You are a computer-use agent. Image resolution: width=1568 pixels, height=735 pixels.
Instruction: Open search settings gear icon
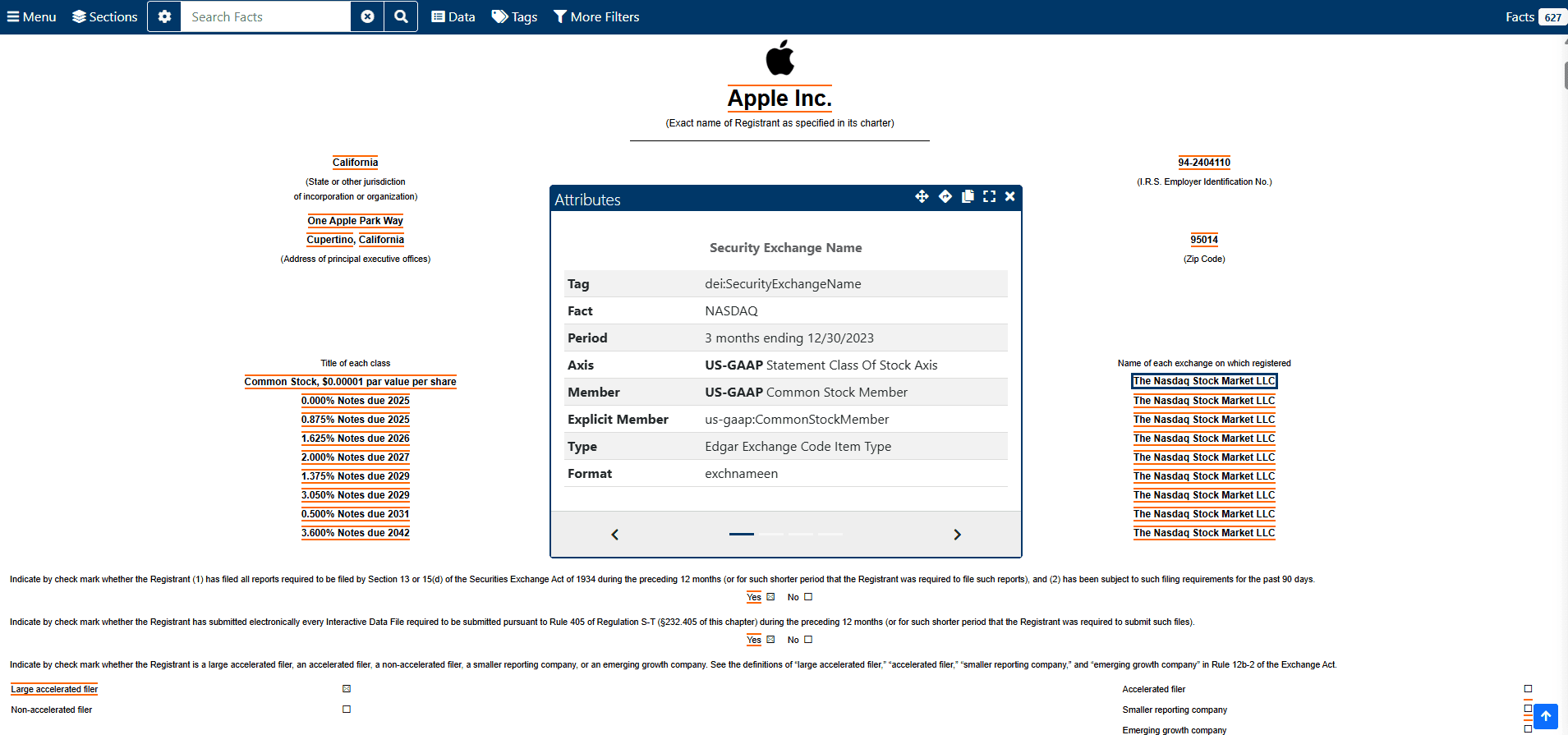click(164, 16)
